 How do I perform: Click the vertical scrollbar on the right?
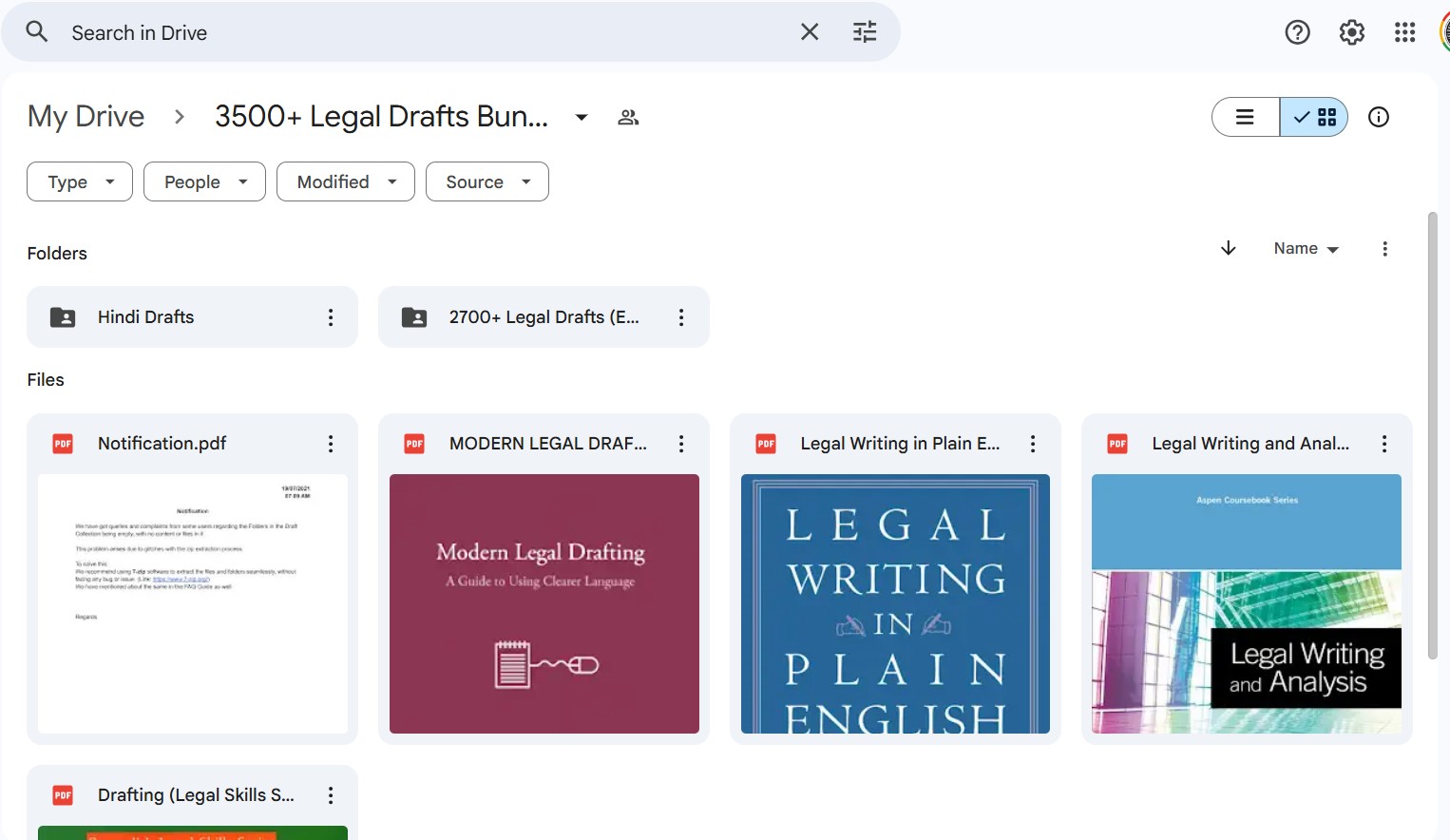click(x=1433, y=435)
